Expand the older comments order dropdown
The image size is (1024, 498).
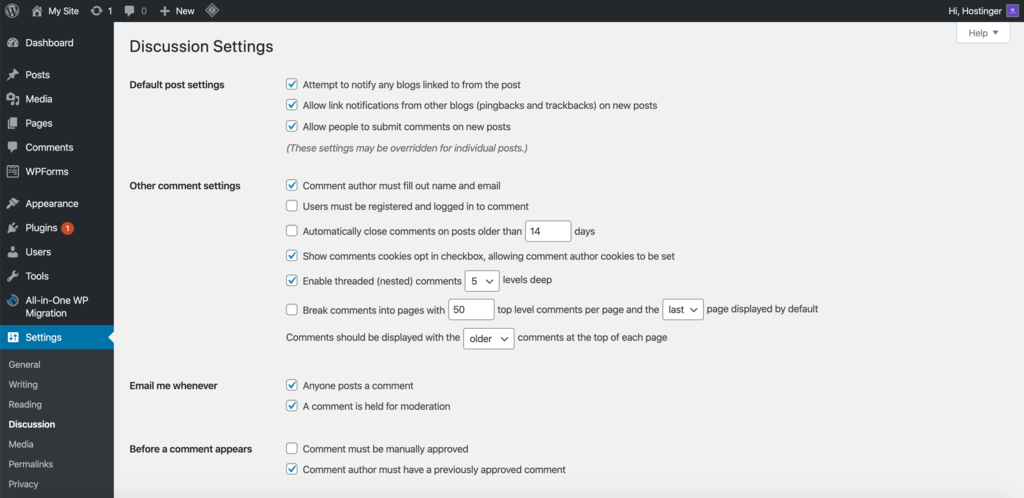click(x=489, y=338)
